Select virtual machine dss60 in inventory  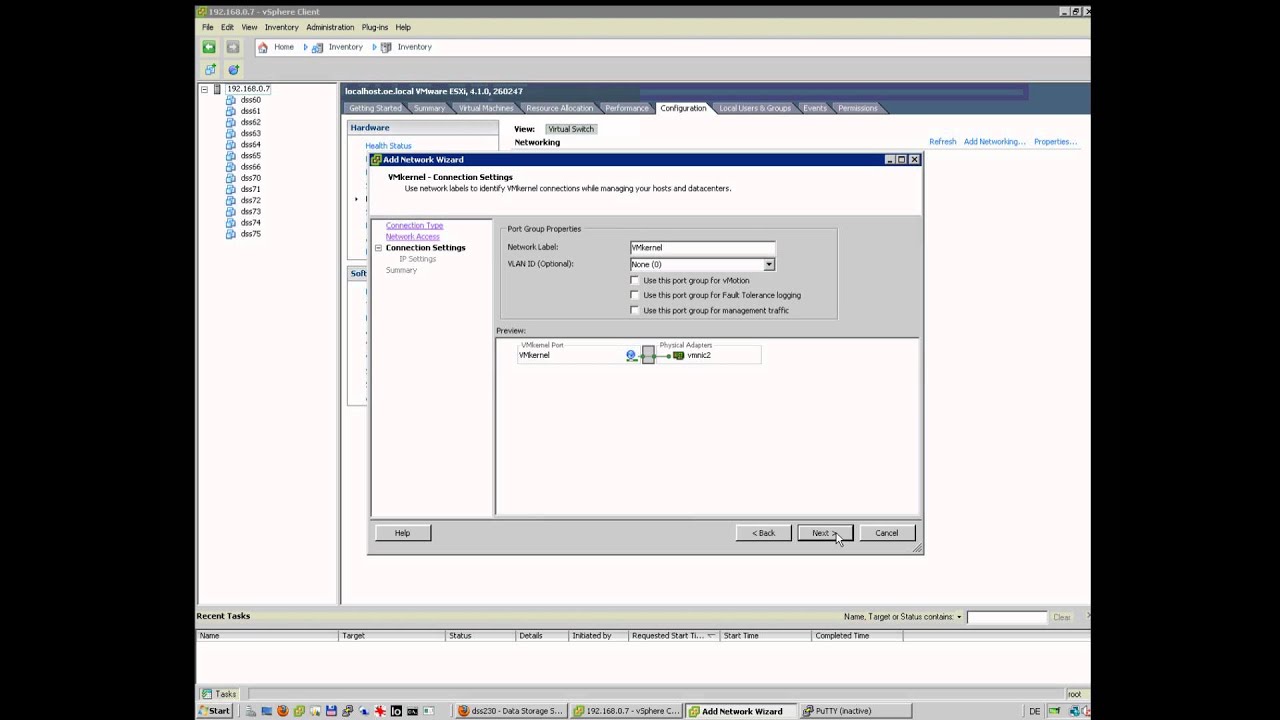[250, 100]
